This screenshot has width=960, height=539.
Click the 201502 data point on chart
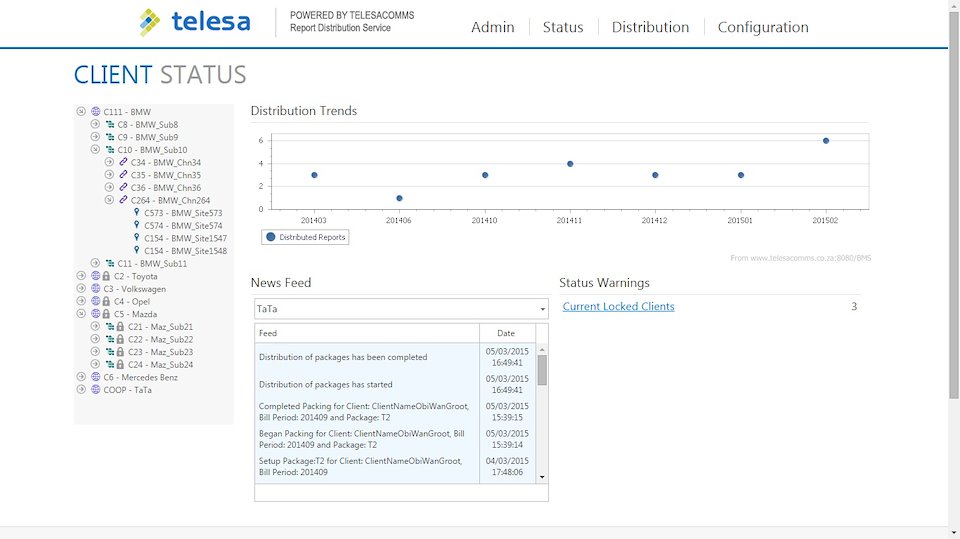826,141
